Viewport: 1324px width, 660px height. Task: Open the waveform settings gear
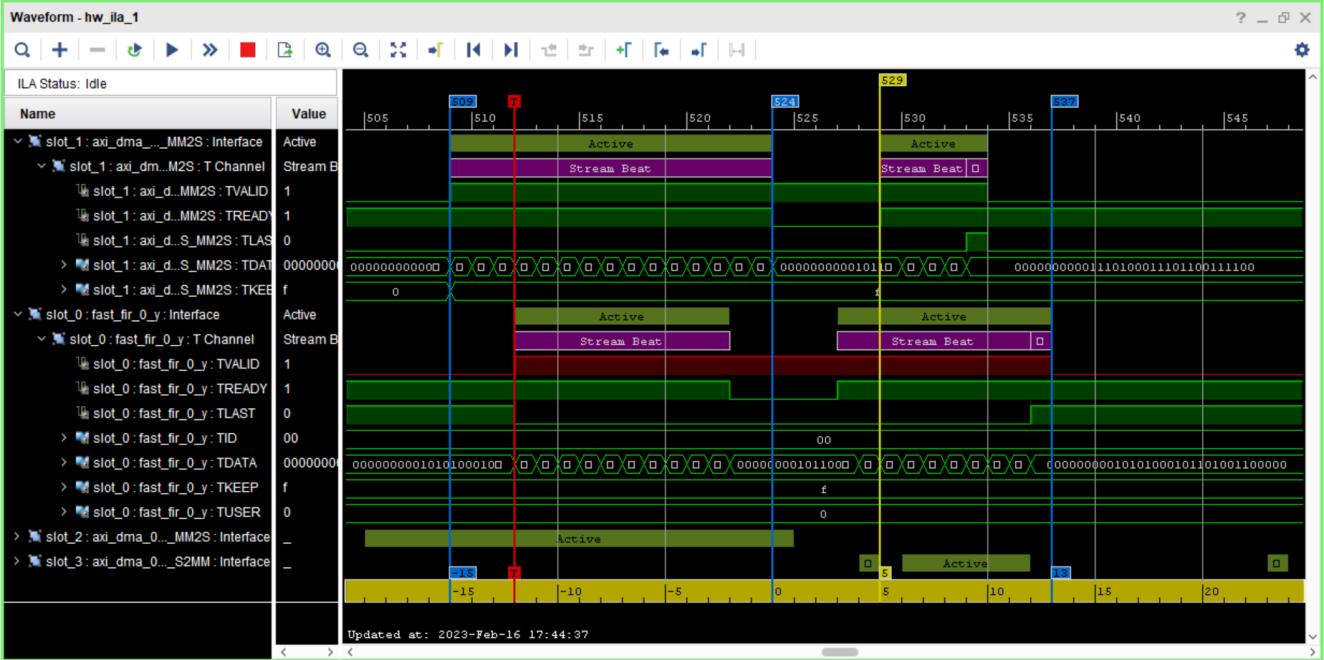(x=1301, y=49)
